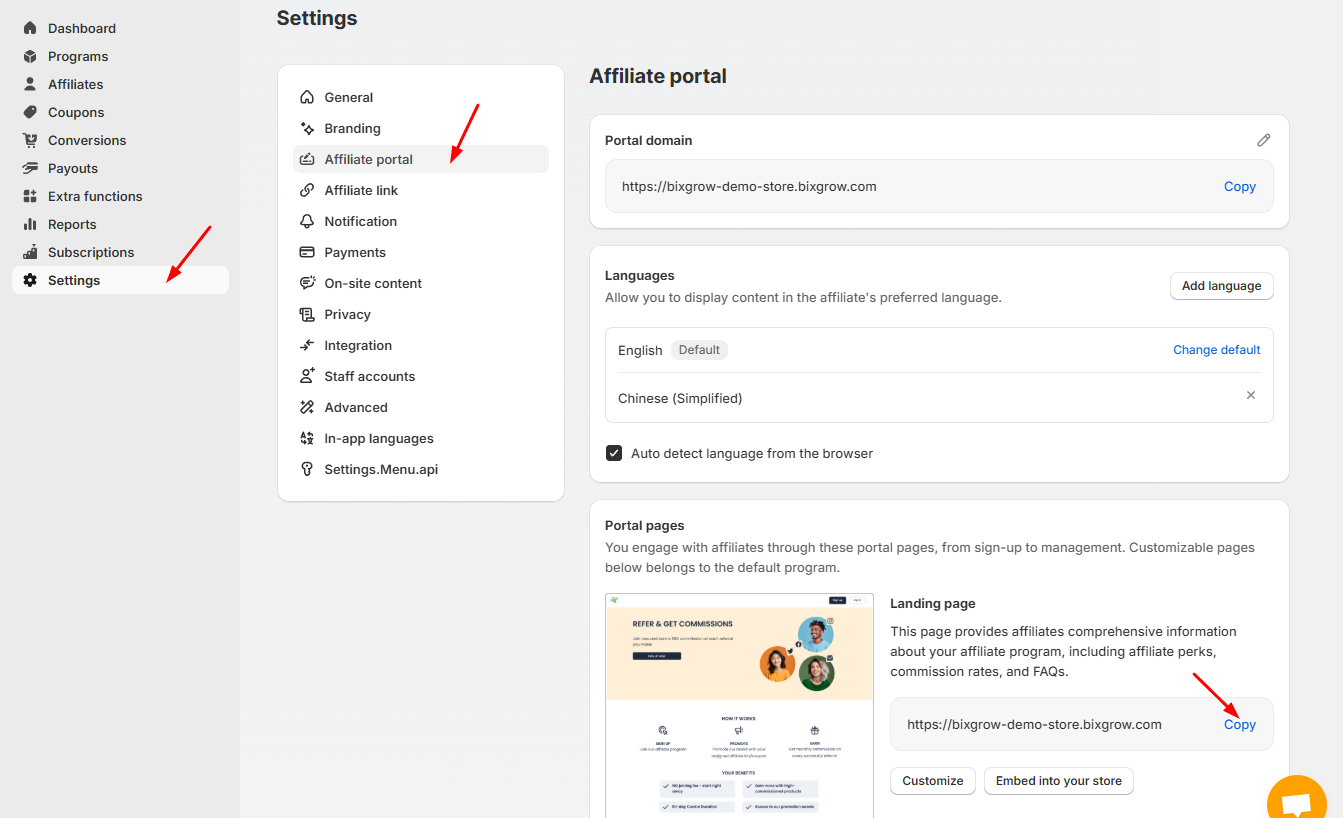The height and width of the screenshot is (818, 1343).
Task: Click the Conversions cart icon in sidebar
Action: (x=30, y=140)
